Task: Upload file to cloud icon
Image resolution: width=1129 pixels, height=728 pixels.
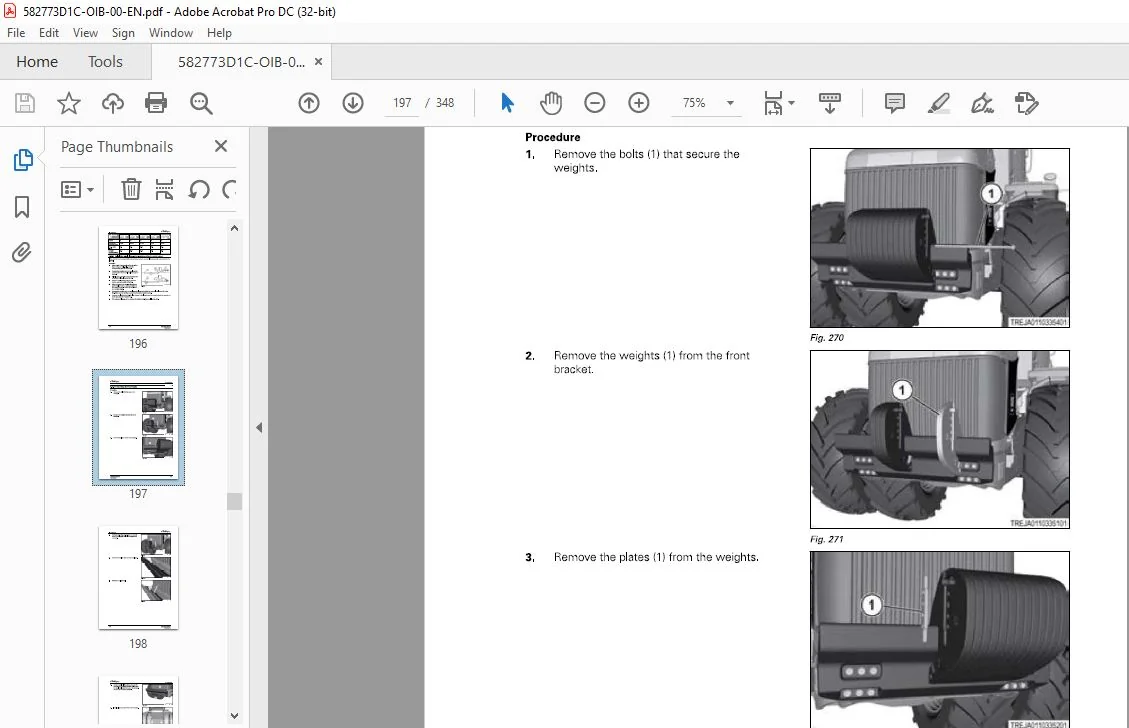Action: (112, 103)
